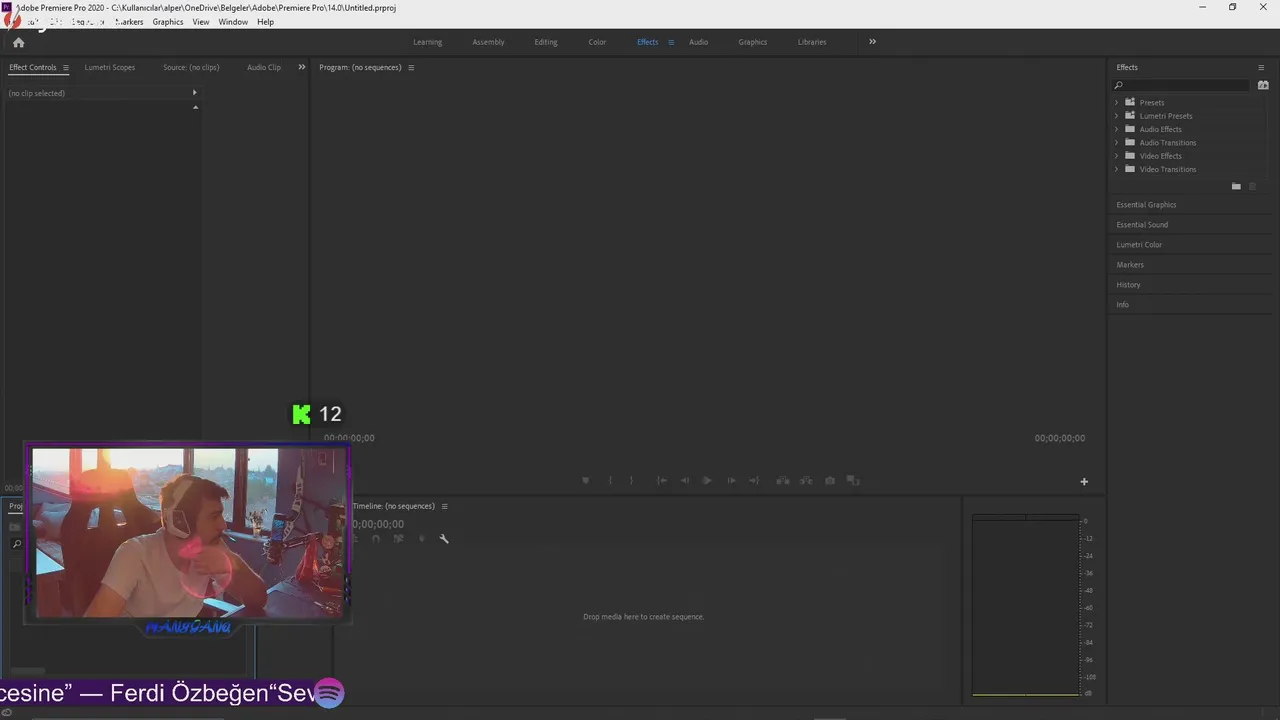Open the Essential Graphics panel
The image size is (1280, 720).
coord(1146,205)
